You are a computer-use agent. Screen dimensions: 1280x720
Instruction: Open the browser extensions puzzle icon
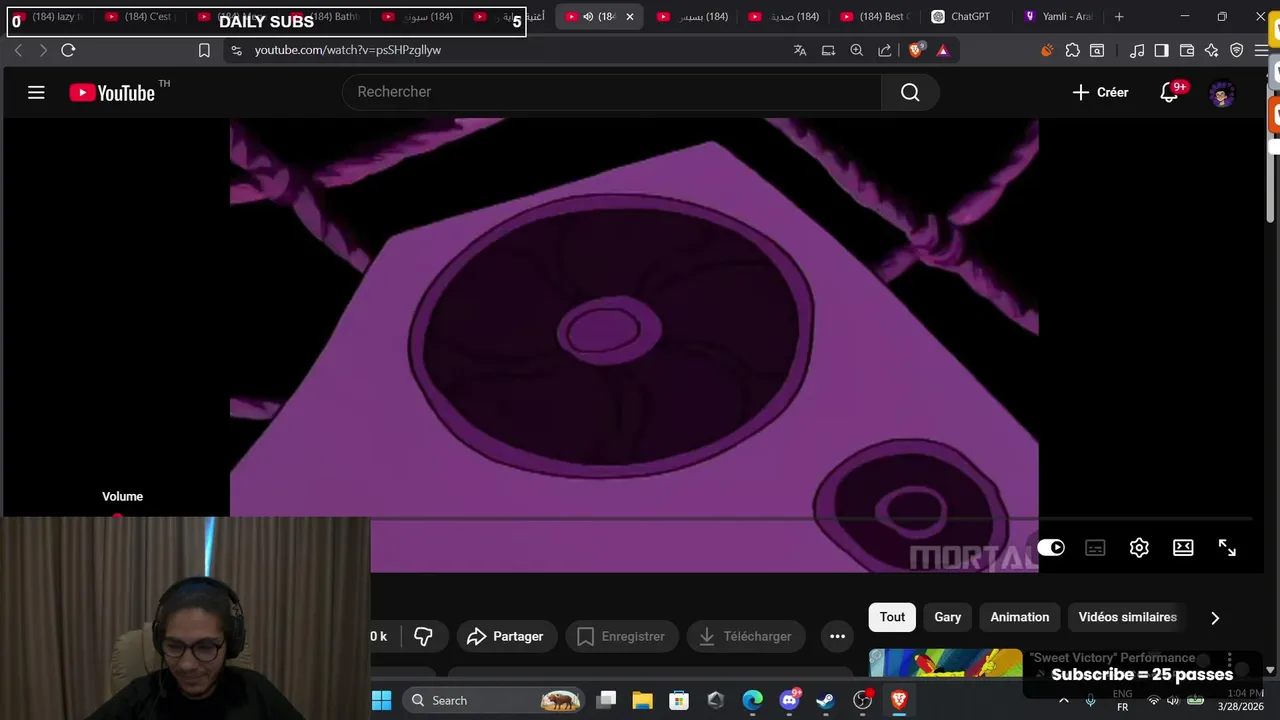1073,50
